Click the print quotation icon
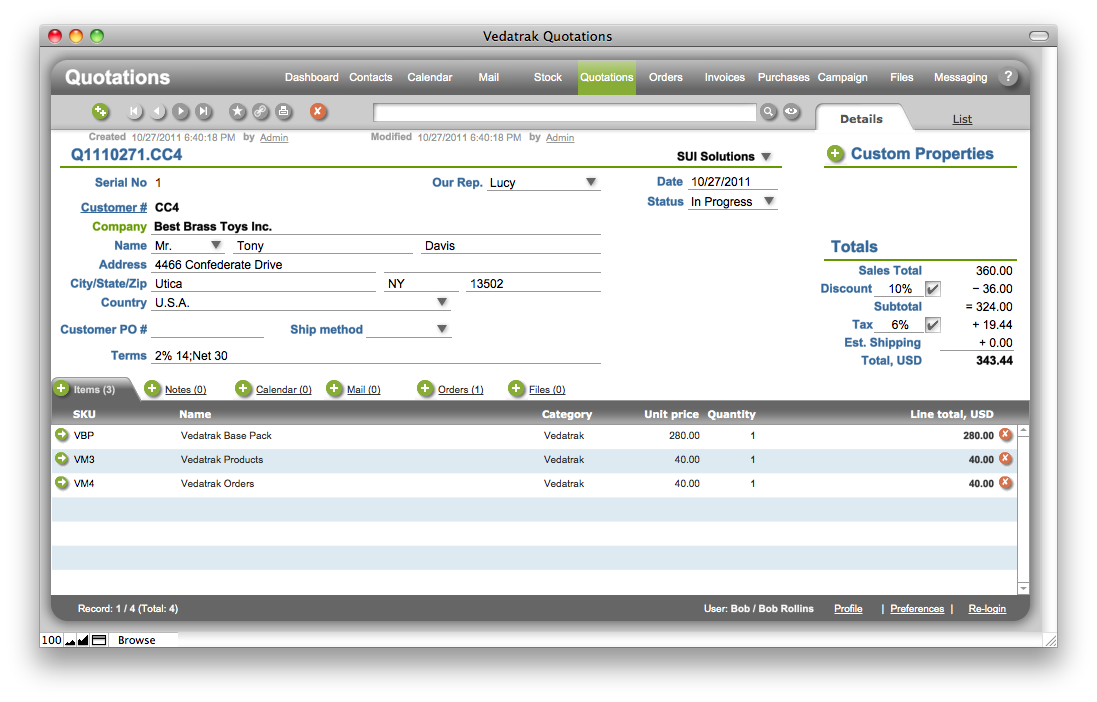This screenshot has height=702, width=1097. [x=284, y=112]
